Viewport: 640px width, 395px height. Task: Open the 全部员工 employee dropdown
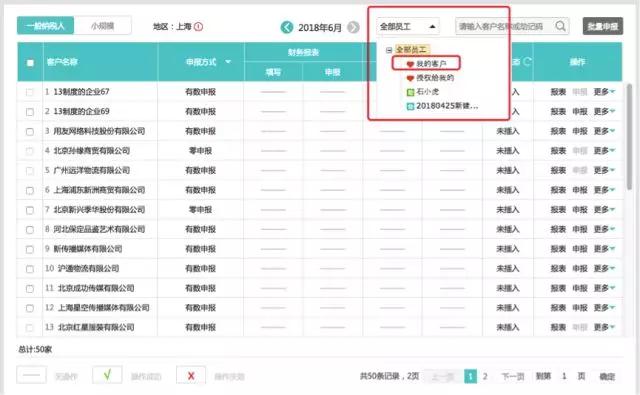408,27
